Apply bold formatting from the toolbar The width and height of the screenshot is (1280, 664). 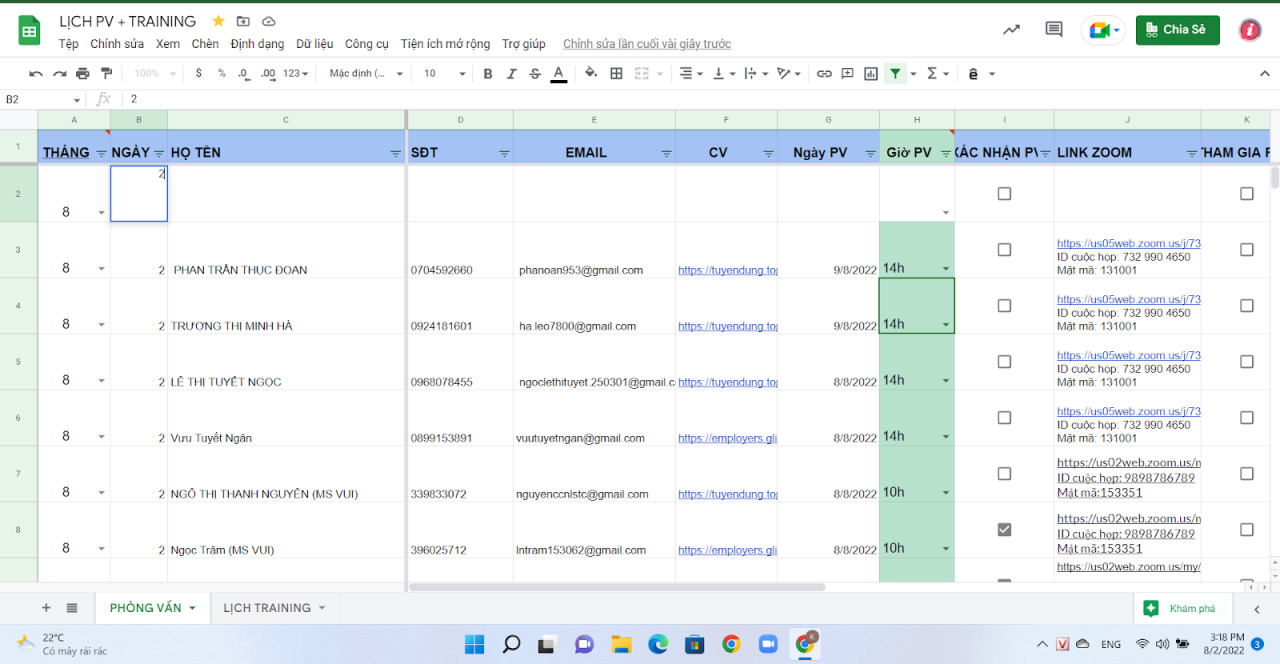tap(488, 73)
